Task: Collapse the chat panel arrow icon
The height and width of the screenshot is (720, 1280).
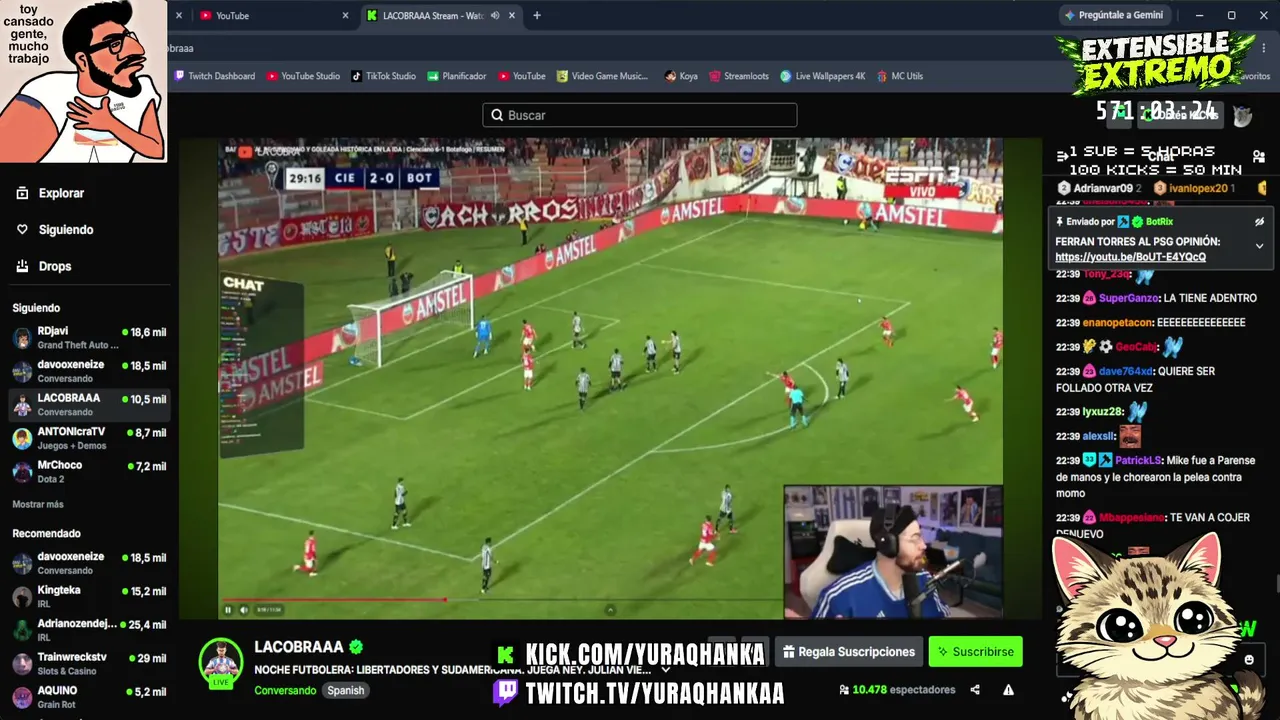Action: (1062, 157)
